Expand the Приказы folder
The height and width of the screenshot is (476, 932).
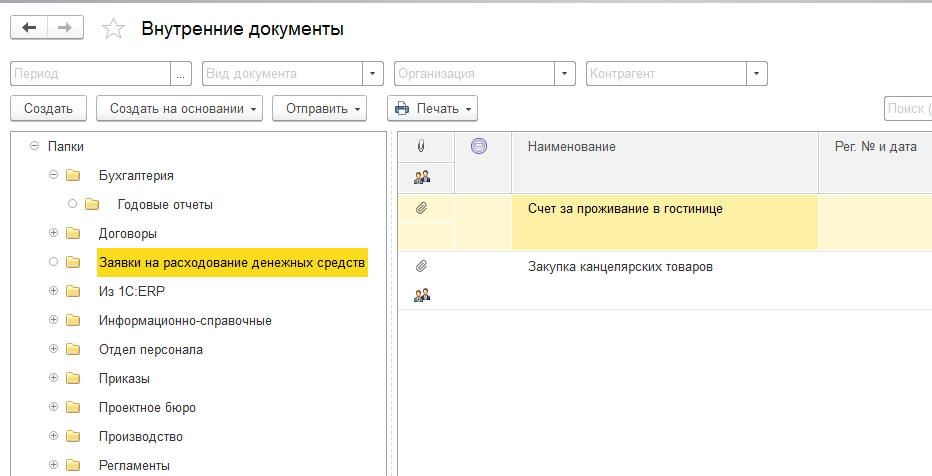click(53, 378)
